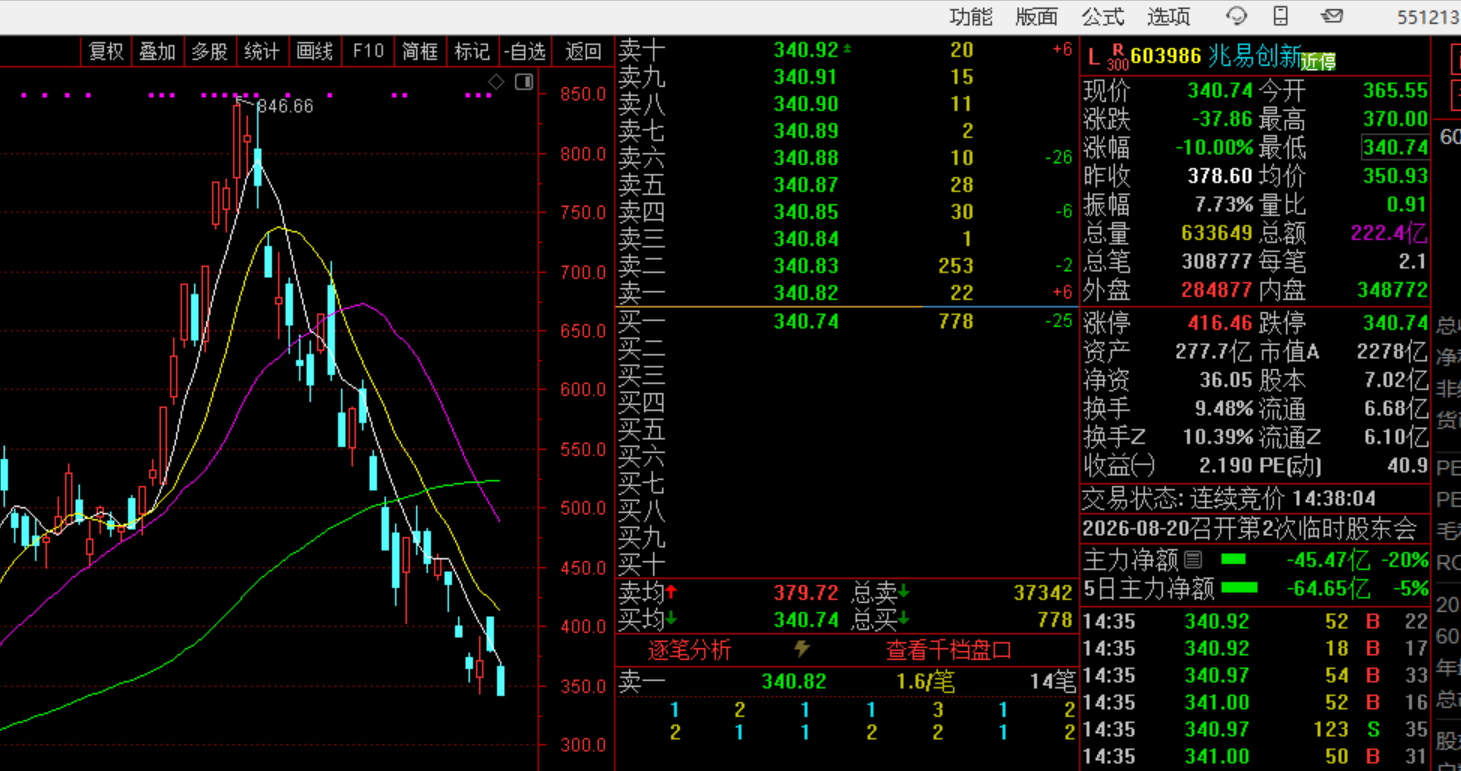The height and width of the screenshot is (771, 1461).
Task: Click 交易状态: 连续竞价 status line
Action: pyautogui.click(x=1229, y=498)
